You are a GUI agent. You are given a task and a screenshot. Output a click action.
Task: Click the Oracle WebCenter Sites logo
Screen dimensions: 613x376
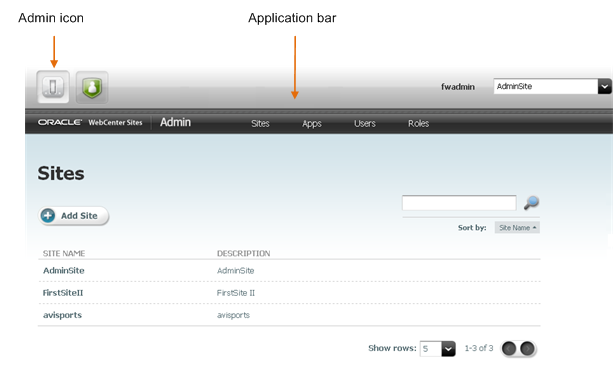click(90, 122)
